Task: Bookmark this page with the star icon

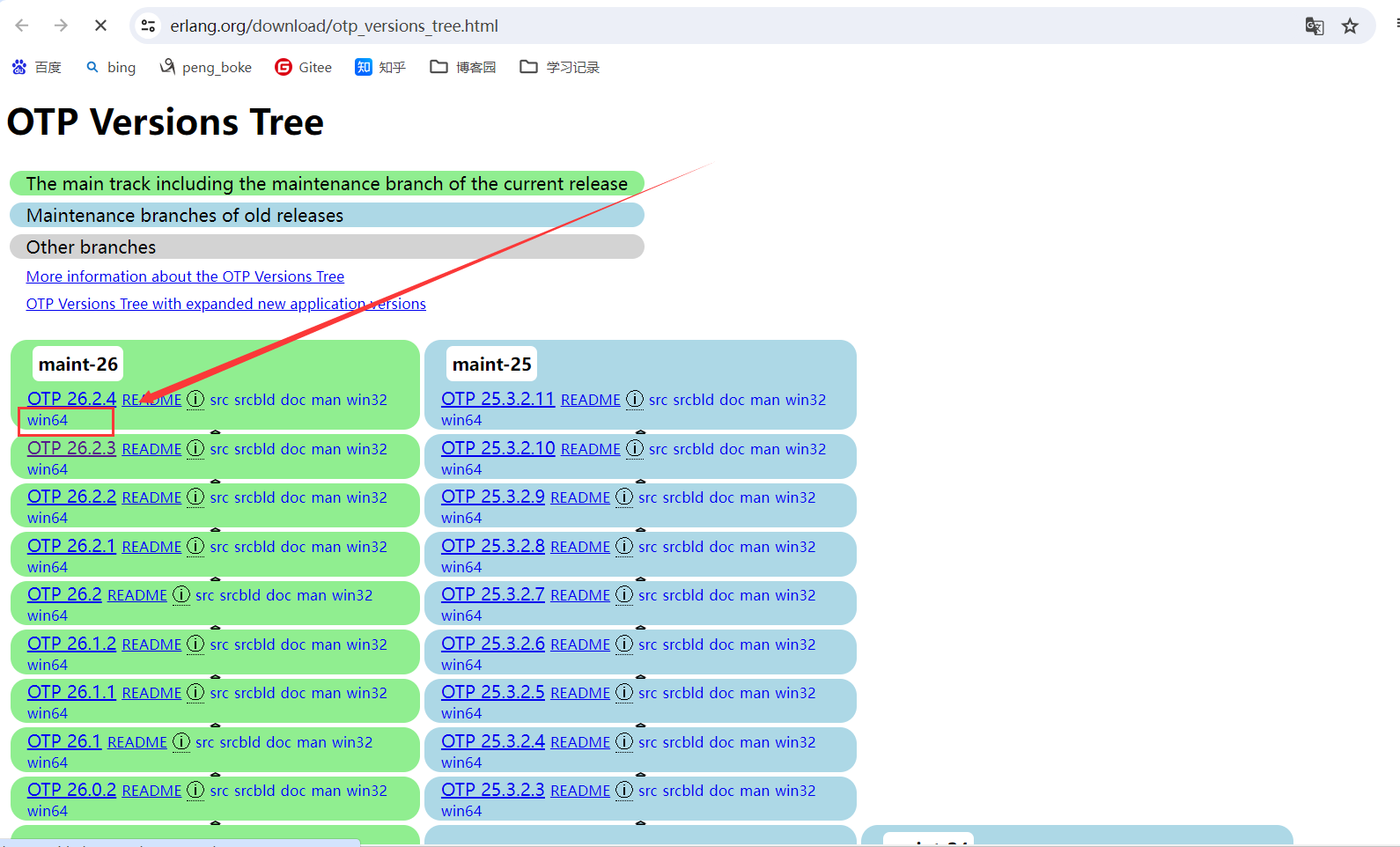Action: (1350, 26)
